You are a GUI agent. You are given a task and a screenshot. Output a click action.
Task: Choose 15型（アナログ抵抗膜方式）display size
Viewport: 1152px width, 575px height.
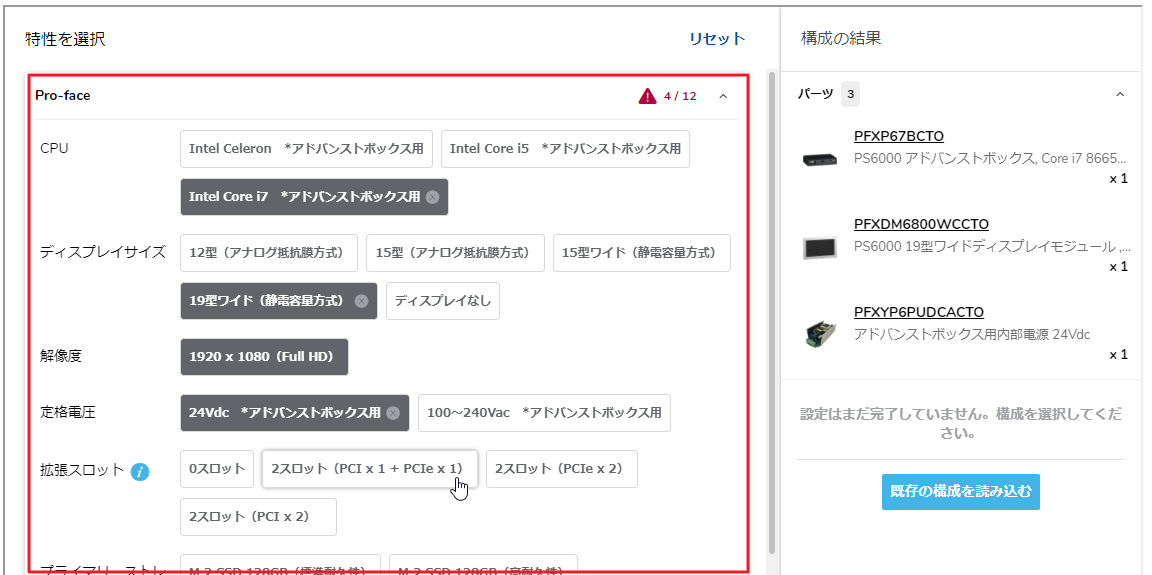click(455, 253)
